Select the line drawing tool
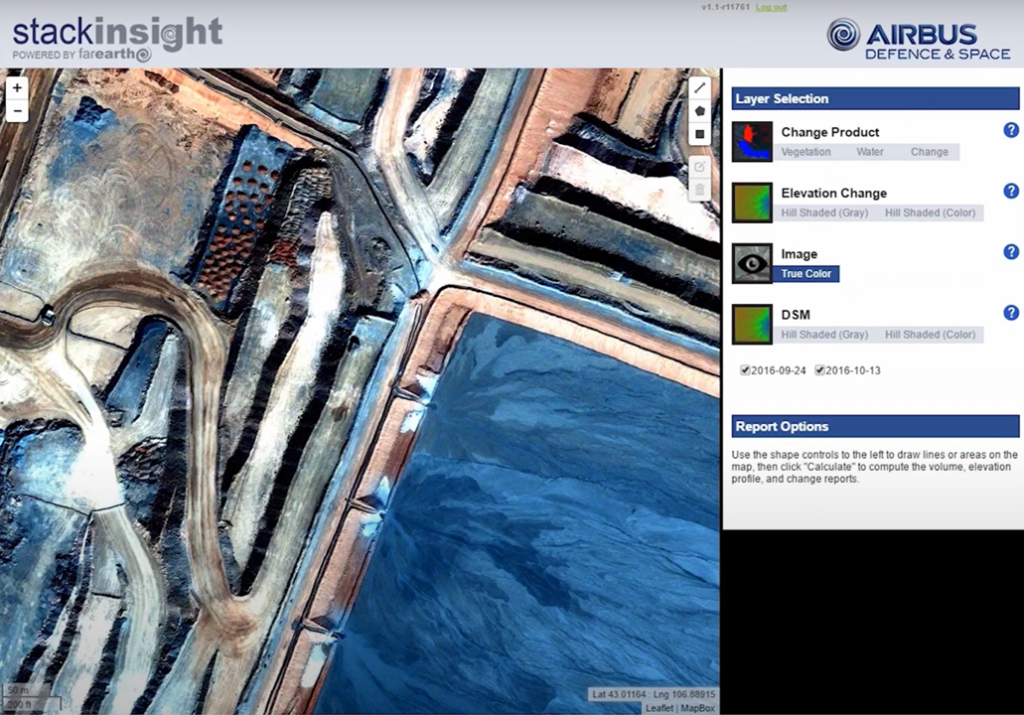This screenshot has width=1024, height=715. click(698, 87)
